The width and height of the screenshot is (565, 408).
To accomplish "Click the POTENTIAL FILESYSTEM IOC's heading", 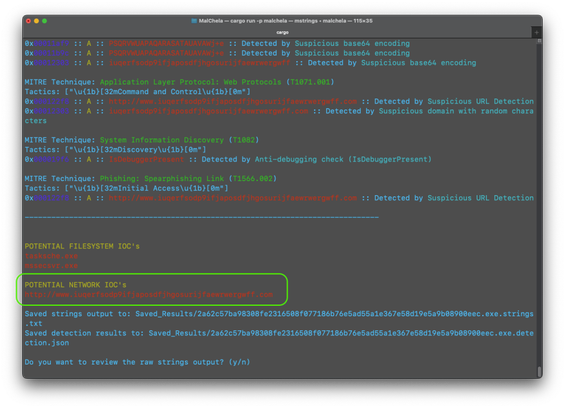I will coord(82,246).
